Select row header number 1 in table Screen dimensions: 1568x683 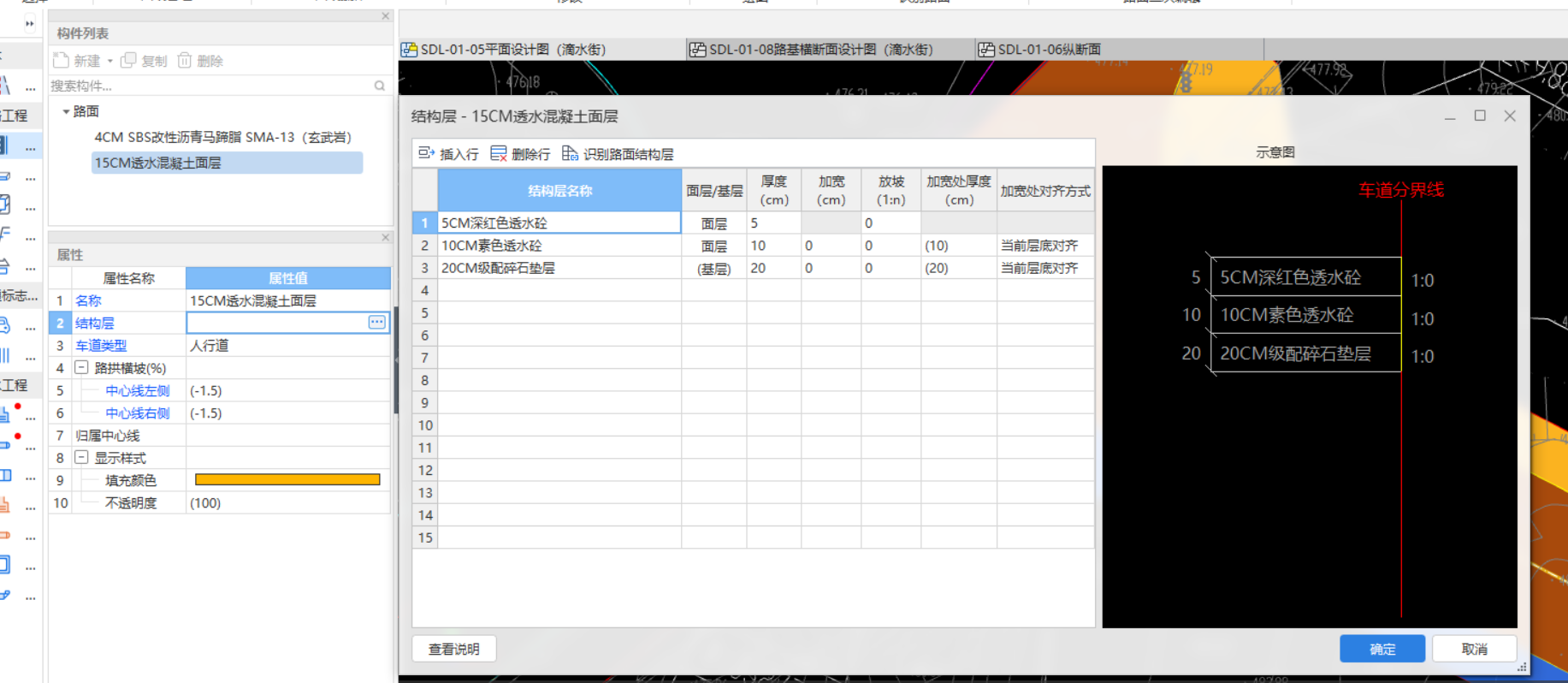[x=425, y=223]
